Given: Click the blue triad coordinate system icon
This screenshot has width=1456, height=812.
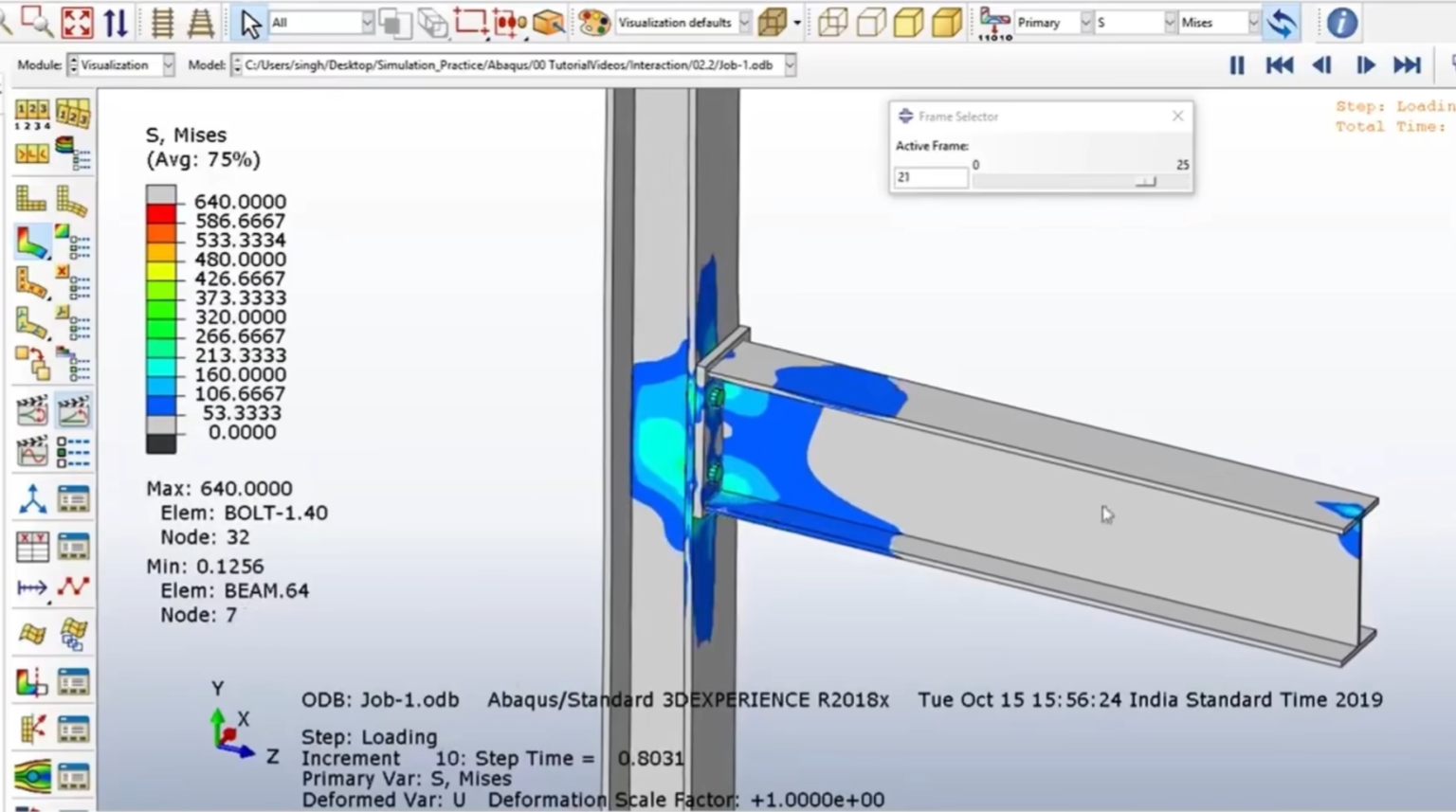Looking at the screenshot, I should point(31,498).
